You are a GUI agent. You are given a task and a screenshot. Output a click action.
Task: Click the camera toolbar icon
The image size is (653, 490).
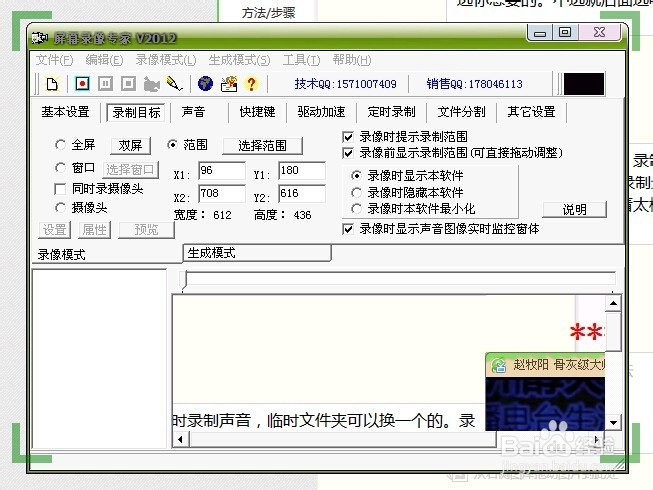152,84
